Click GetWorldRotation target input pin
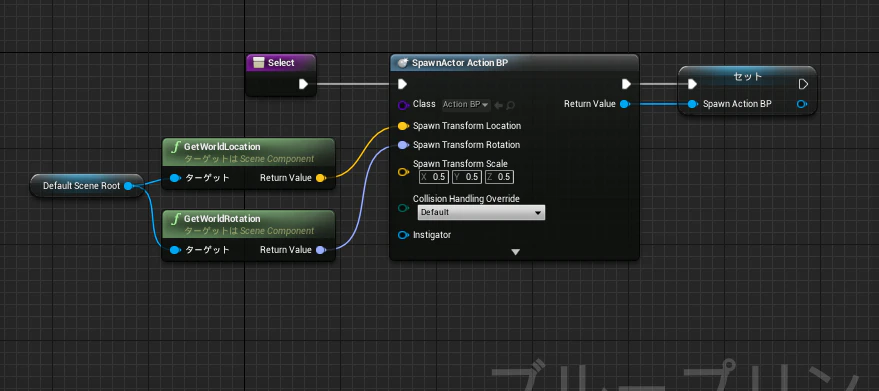 pos(175,250)
